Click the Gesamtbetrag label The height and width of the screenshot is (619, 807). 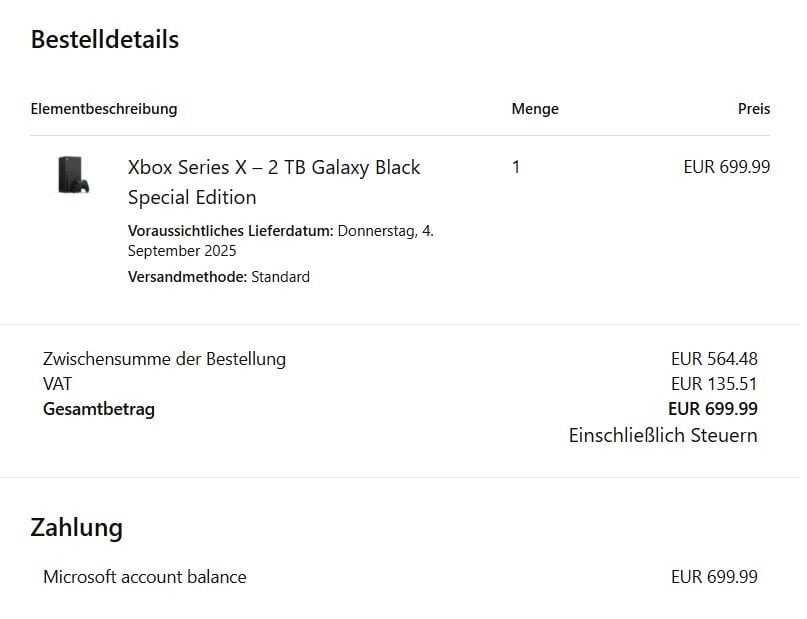(x=99, y=410)
